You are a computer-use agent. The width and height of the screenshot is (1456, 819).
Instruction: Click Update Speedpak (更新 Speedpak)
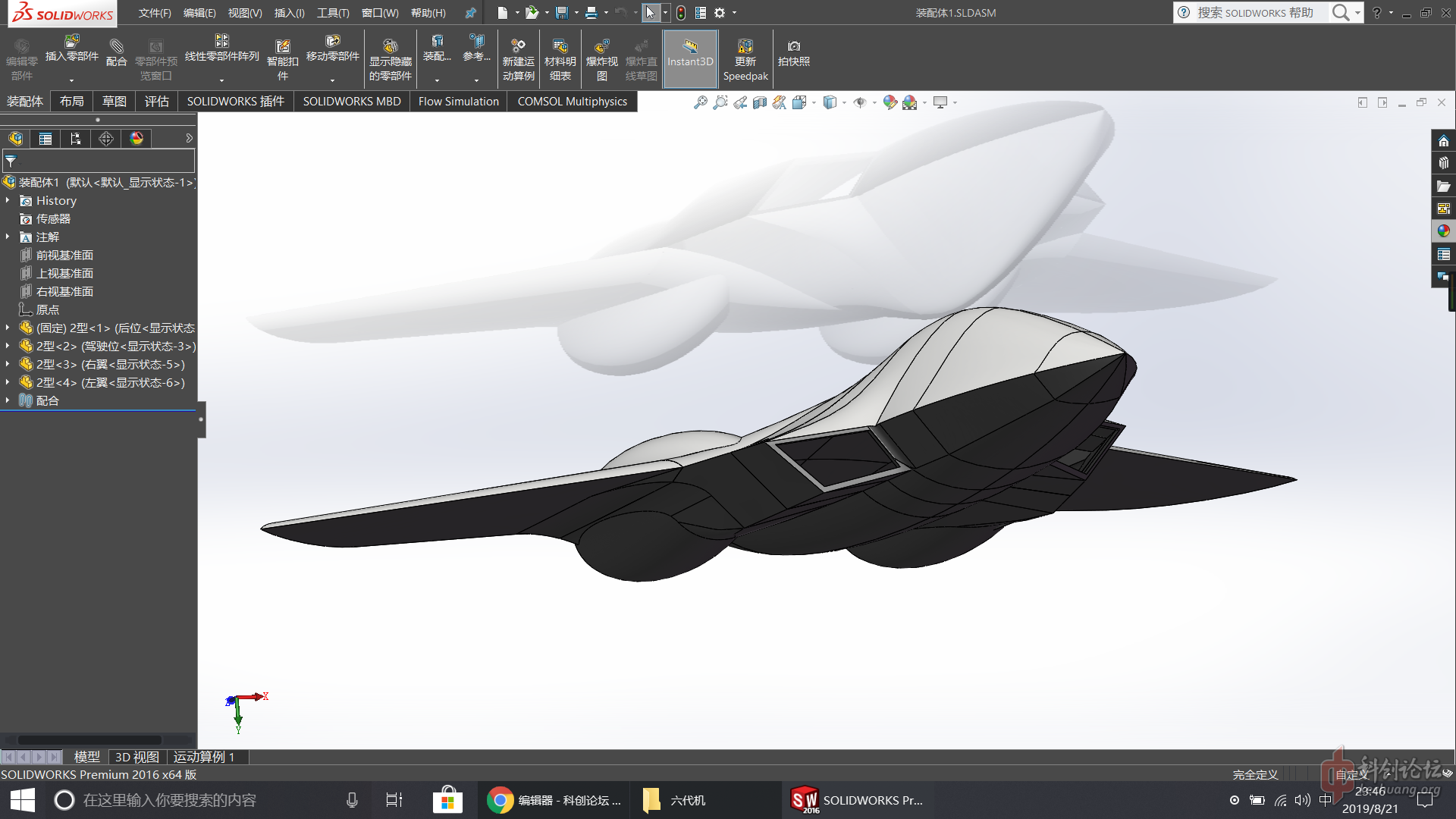[745, 59]
